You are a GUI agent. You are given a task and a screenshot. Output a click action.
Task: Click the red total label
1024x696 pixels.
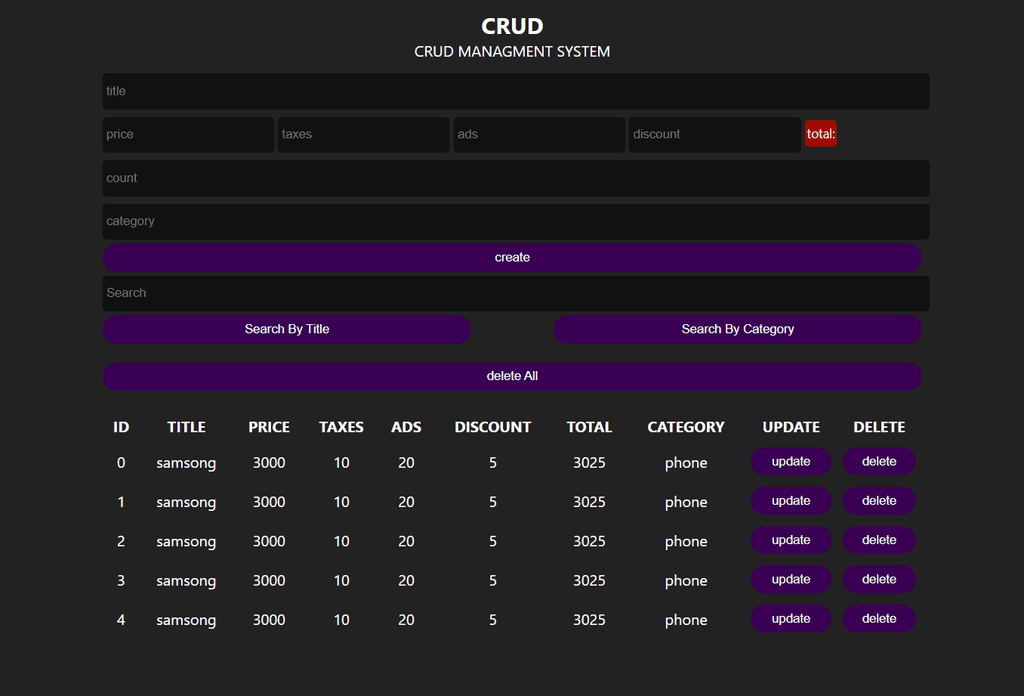point(821,134)
